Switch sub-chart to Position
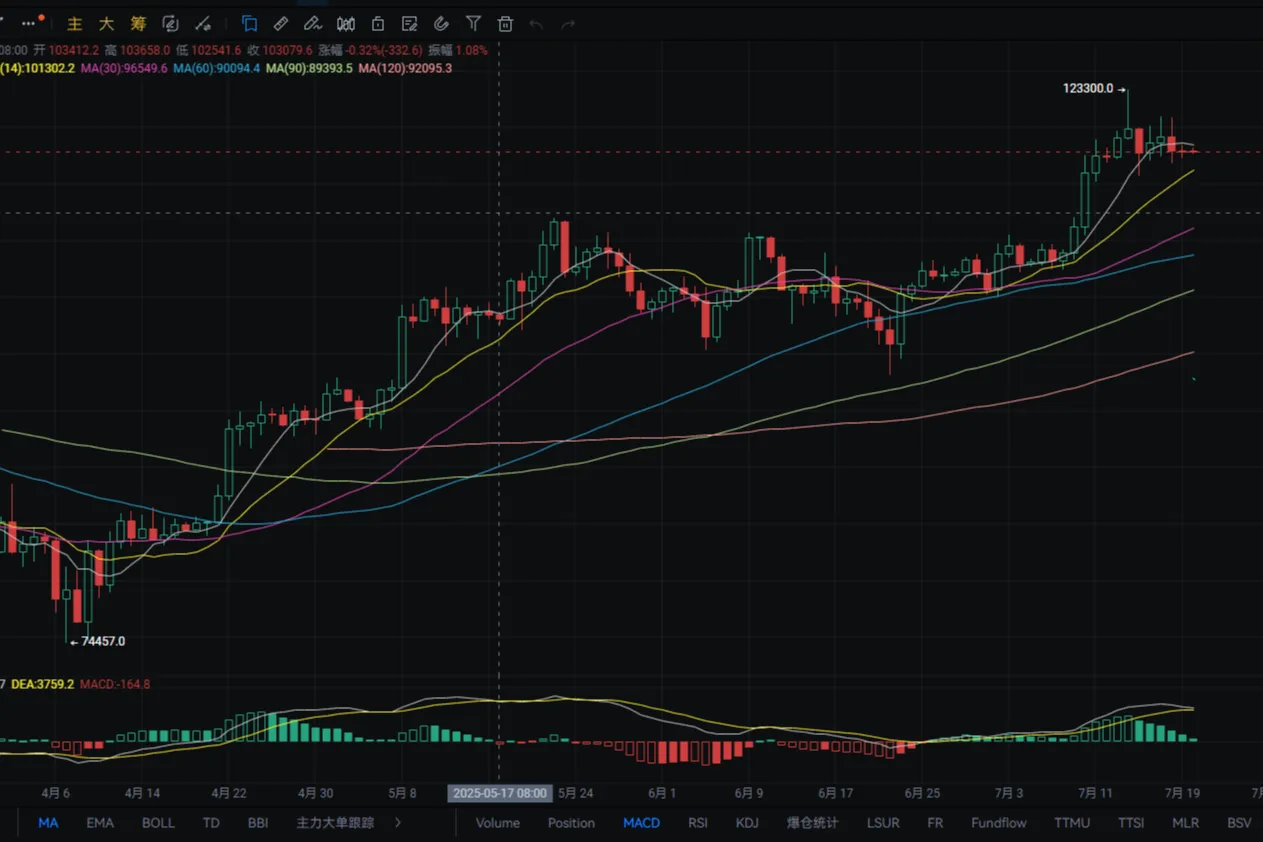This screenshot has height=842, width=1263. [x=571, y=823]
